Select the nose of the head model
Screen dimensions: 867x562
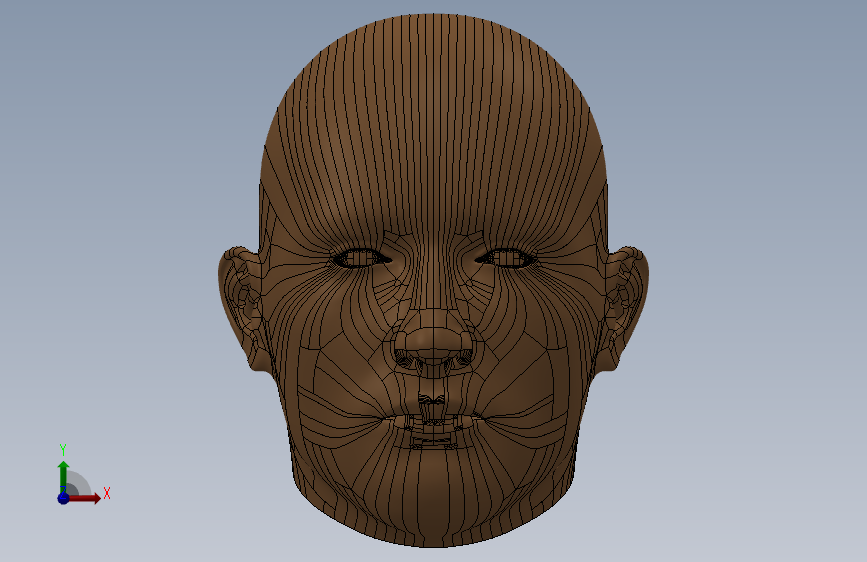[x=434, y=344]
